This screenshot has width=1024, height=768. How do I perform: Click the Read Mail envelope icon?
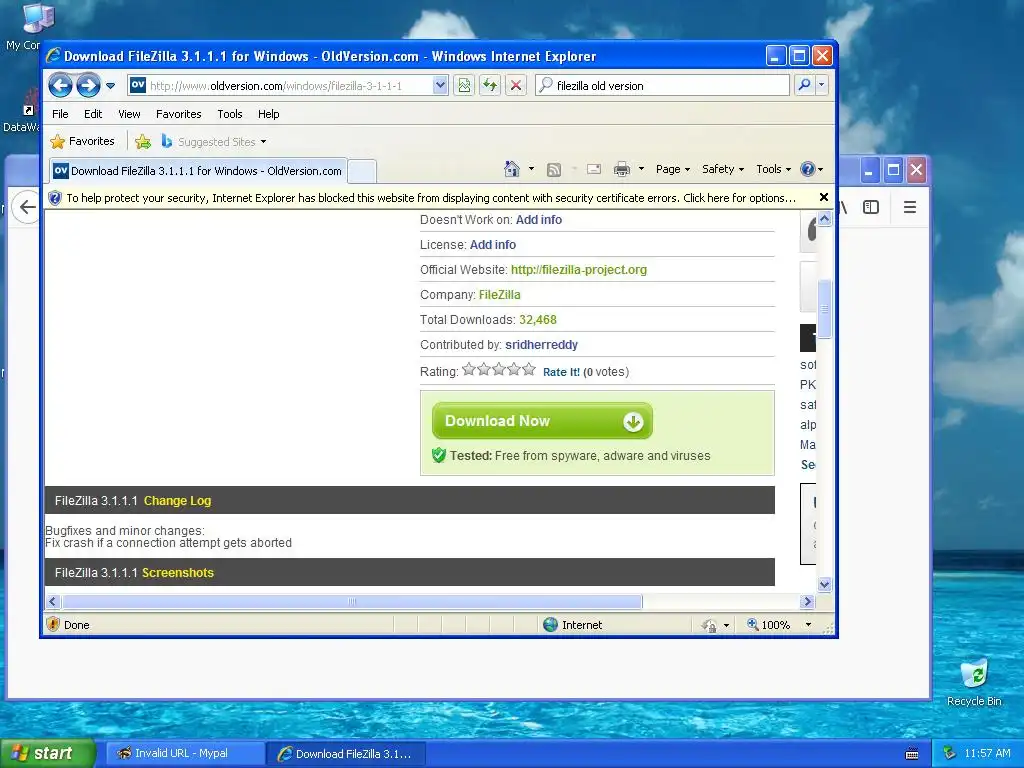[594, 170]
